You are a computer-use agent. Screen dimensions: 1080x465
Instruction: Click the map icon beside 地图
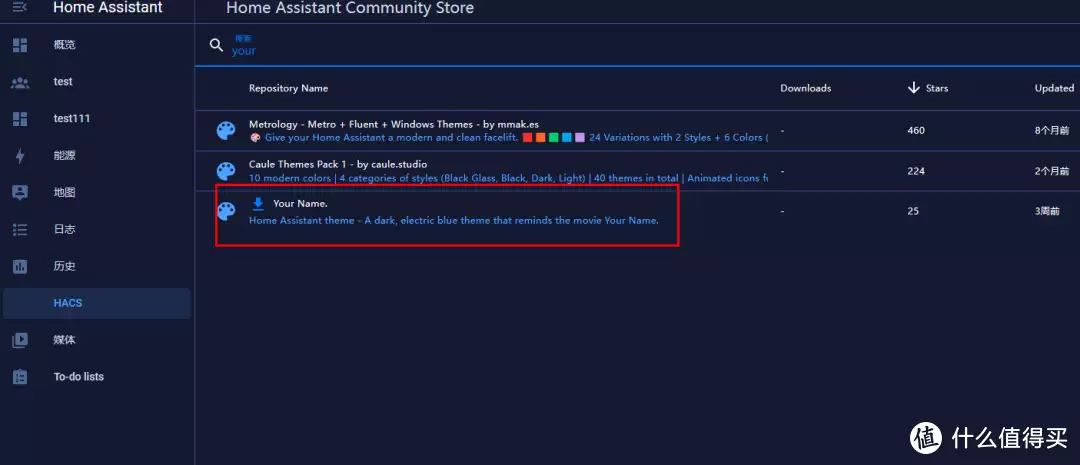tap(20, 193)
